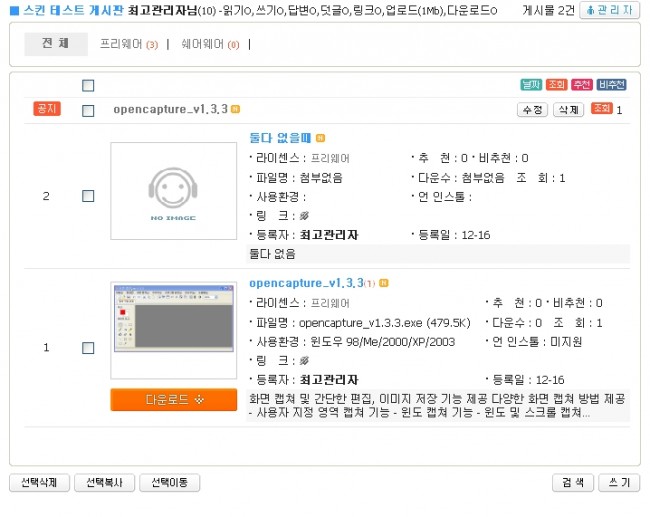
Task: Click the teal 조회 sort badge
Action: 557,85
